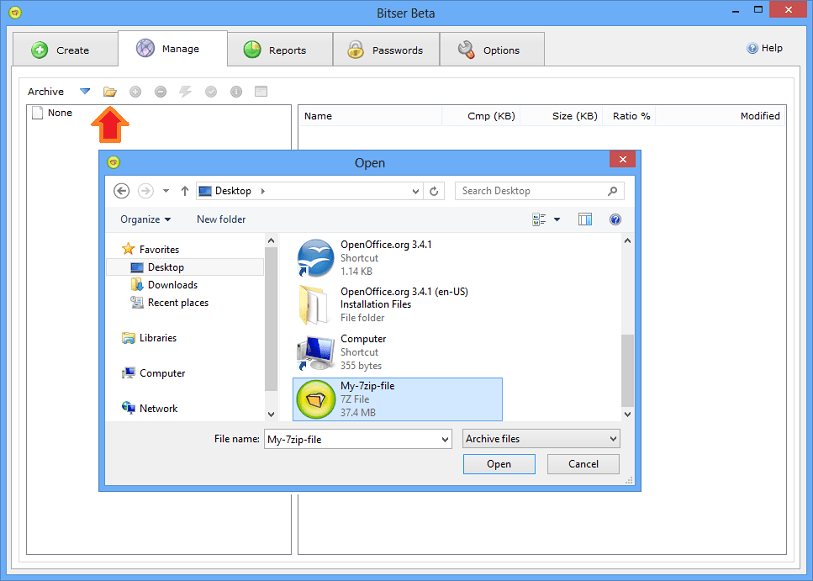Click the Bitser title bar icon
The height and width of the screenshot is (581, 813).
[x=15, y=12]
